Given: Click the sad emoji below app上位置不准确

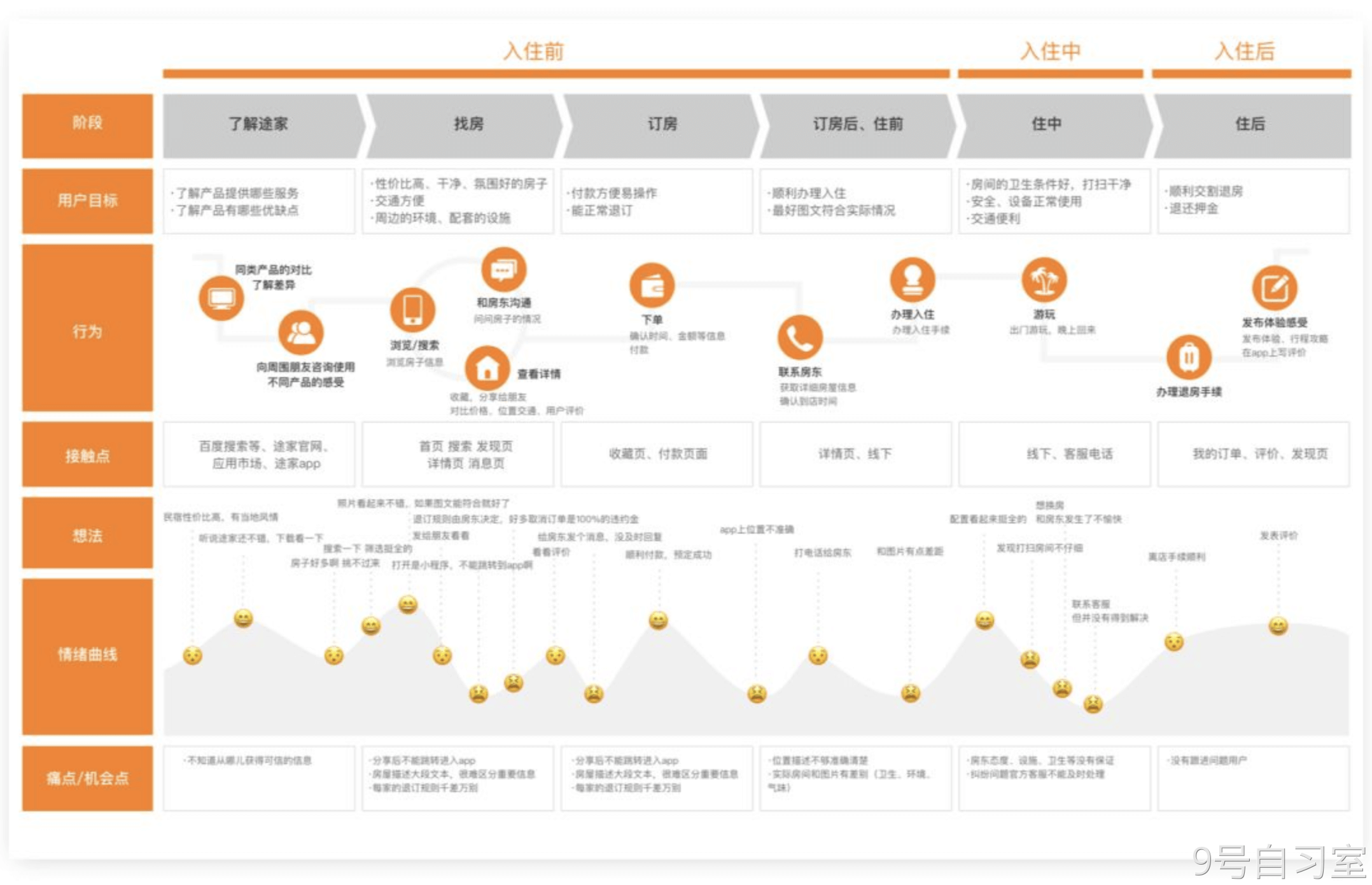Looking at the screenshot, I should click(757, 693).
